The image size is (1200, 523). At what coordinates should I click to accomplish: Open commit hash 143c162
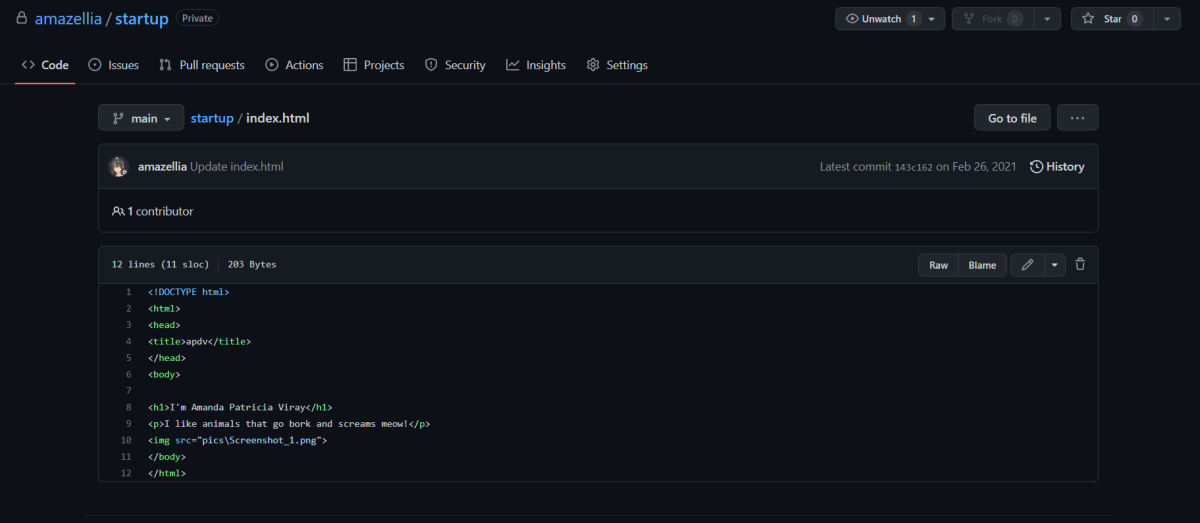point(913,167)
